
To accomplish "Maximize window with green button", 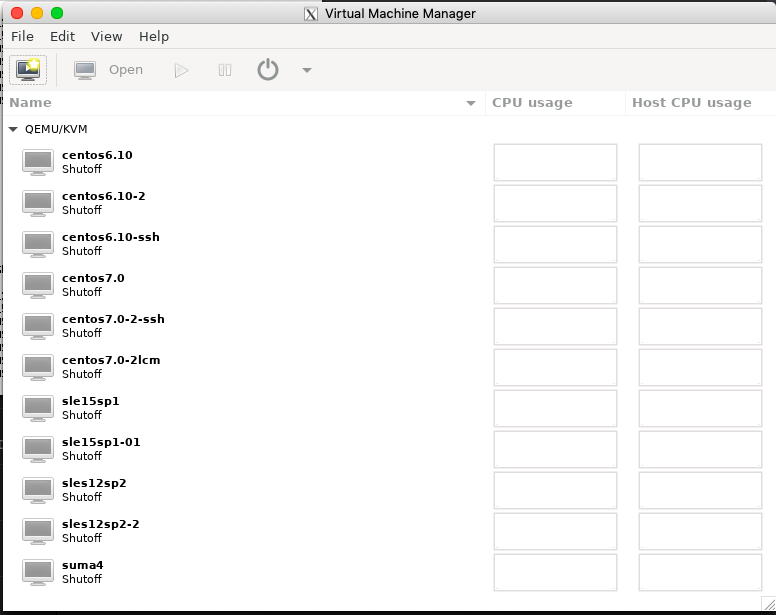I will click(x=57, y=13).
